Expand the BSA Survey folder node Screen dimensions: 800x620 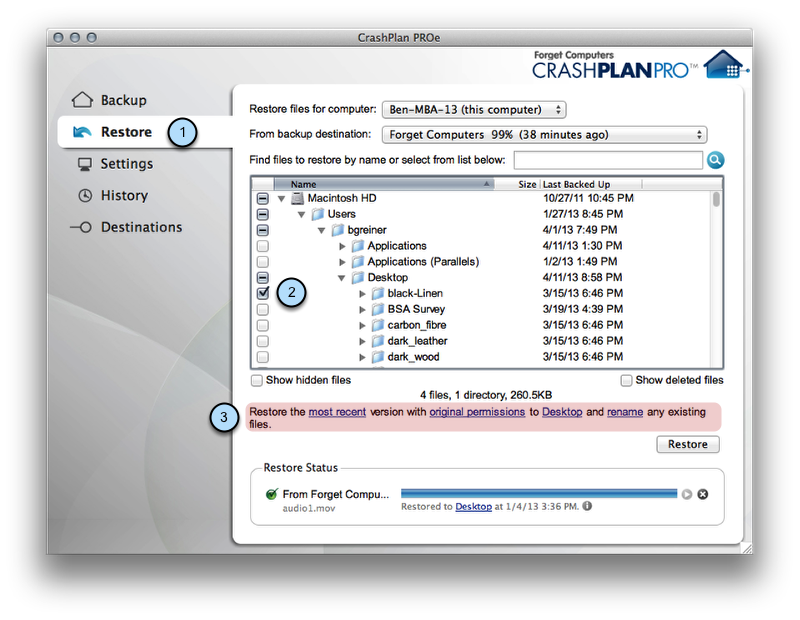click(x=362, y=309)
